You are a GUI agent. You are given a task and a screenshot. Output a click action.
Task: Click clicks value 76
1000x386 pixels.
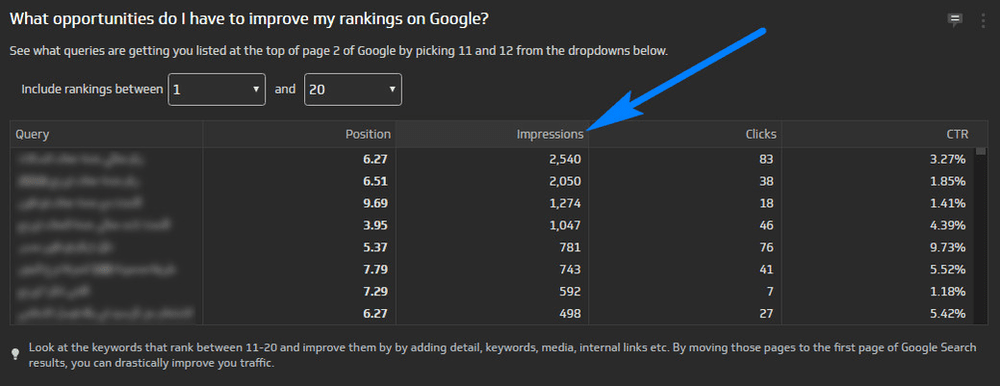[767, 248]
